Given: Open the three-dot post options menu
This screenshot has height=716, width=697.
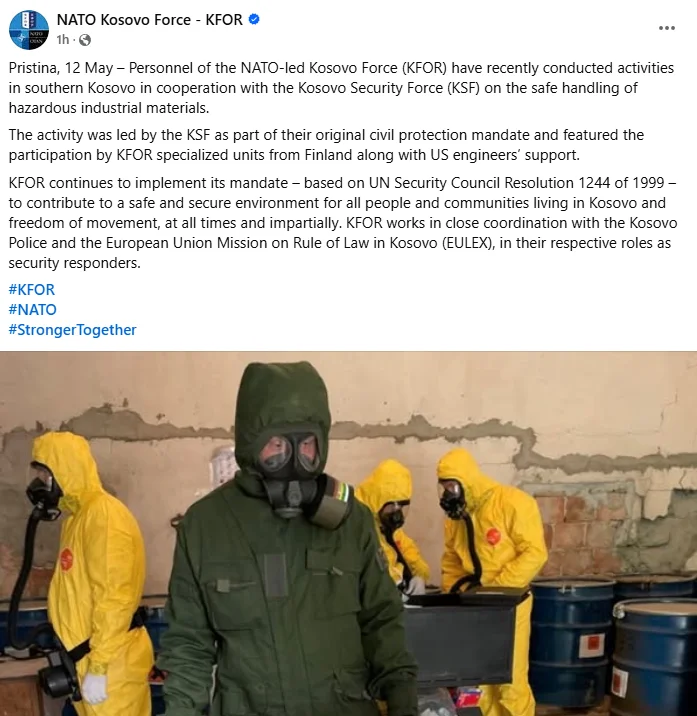Looking at the screenshot, I should (667, 28).
